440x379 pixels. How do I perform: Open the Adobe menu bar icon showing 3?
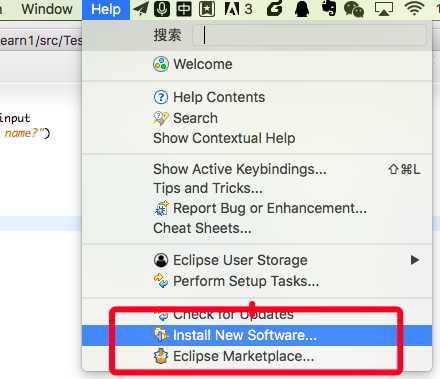coord(238,9)
